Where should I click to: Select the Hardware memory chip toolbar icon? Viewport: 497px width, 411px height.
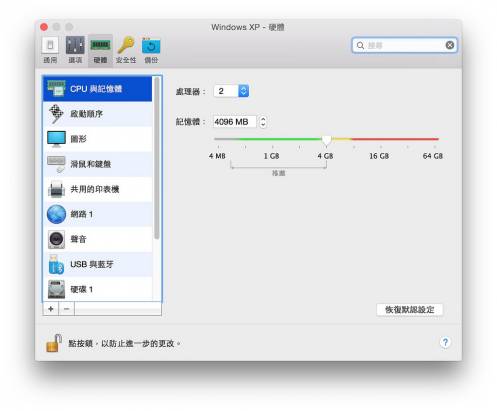coord(100,50)
